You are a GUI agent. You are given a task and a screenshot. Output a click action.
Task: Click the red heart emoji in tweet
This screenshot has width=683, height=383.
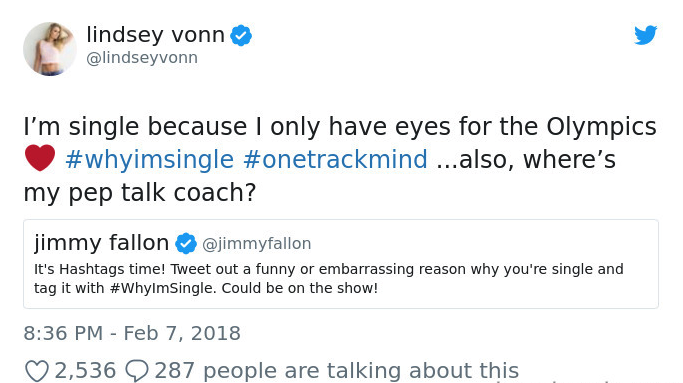[x=40, y=158]
